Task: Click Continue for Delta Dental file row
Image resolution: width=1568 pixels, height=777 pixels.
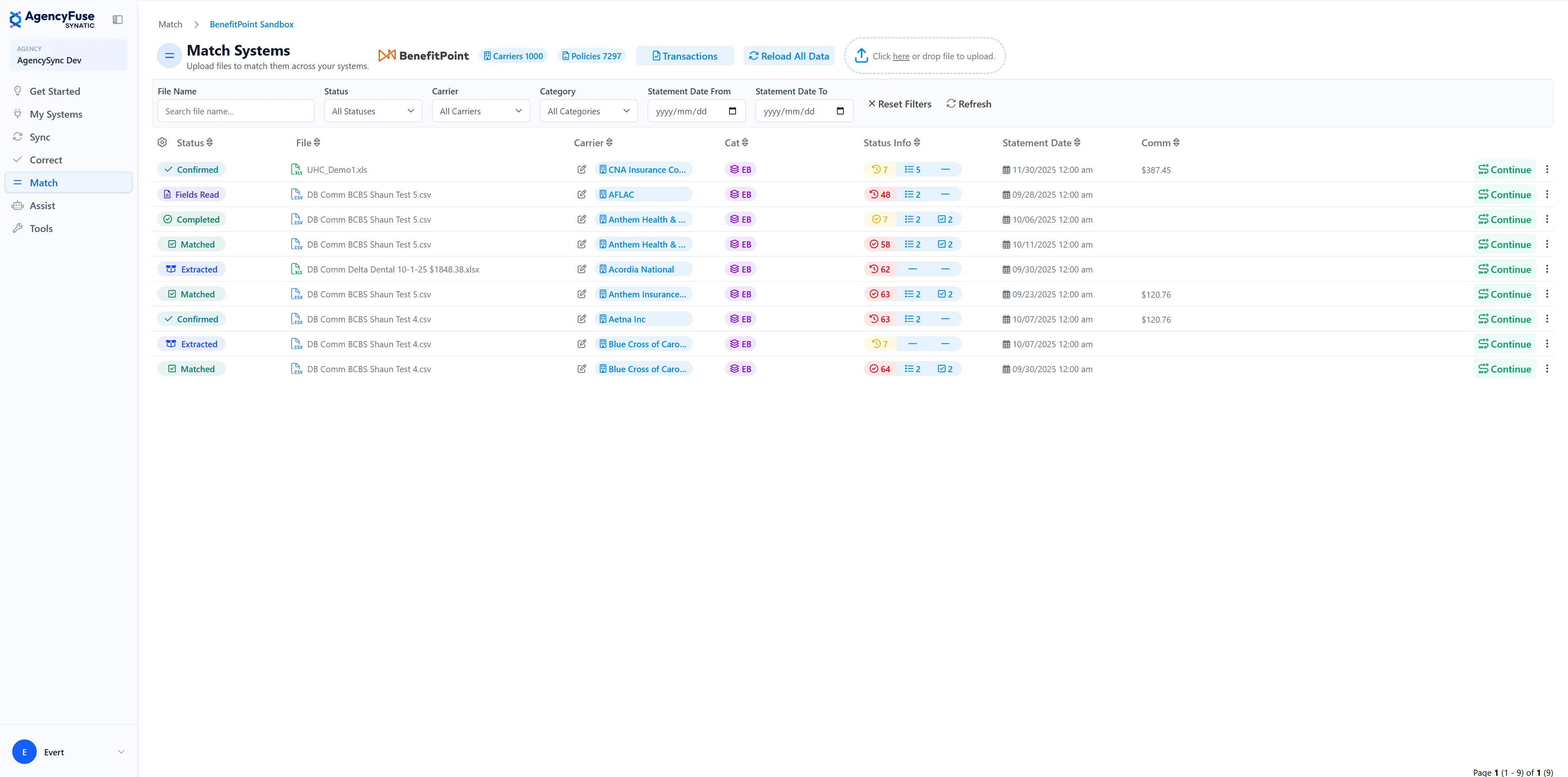Action: [1504, 269]
